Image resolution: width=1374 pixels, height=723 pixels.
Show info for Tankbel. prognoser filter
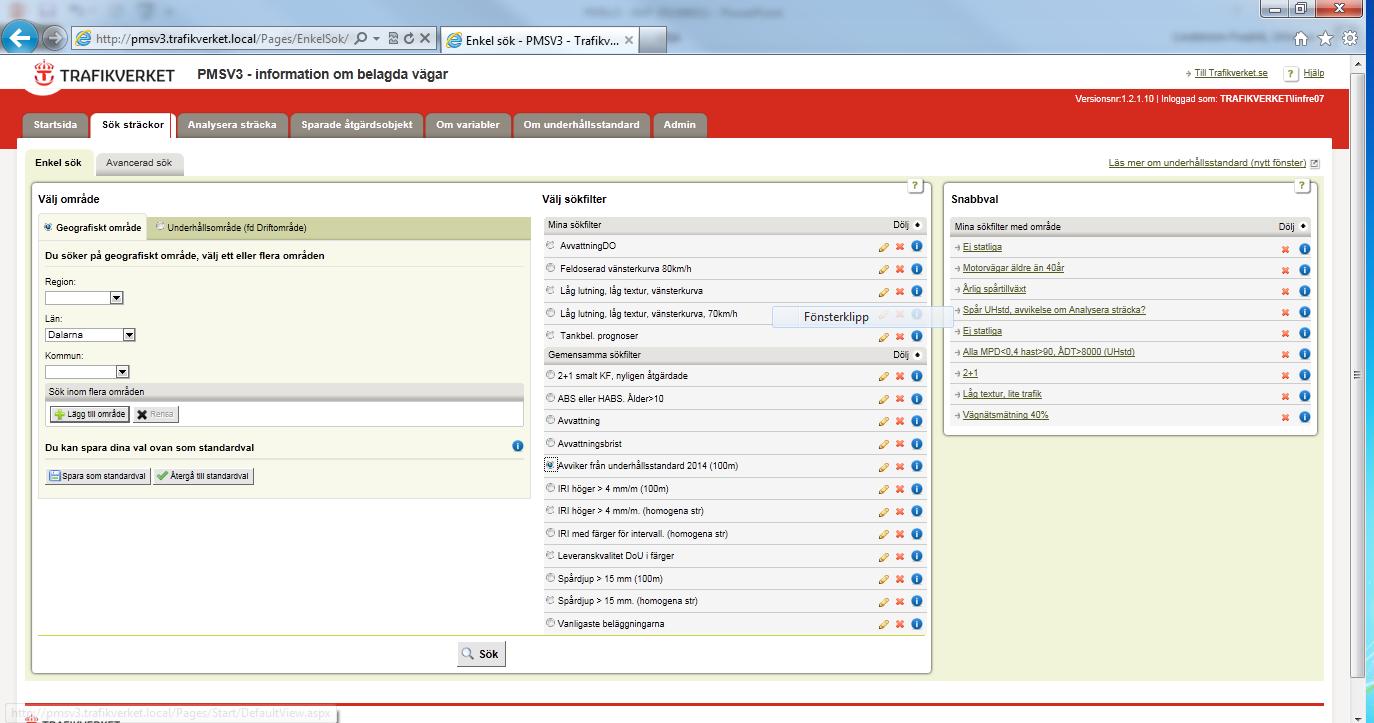[917, 337]
